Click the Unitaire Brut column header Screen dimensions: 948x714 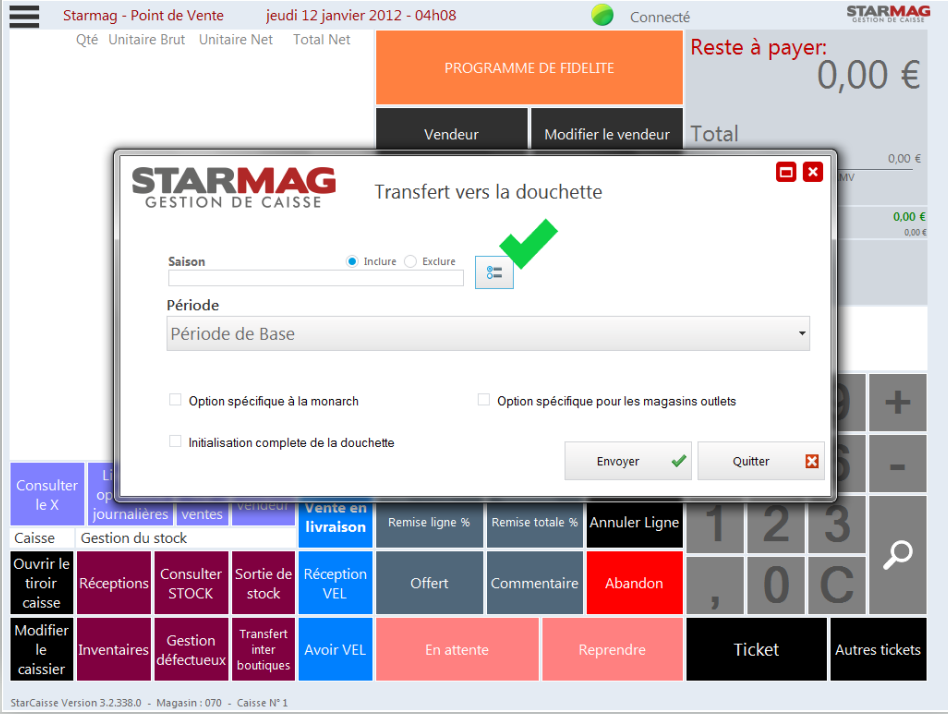point(146,39)
